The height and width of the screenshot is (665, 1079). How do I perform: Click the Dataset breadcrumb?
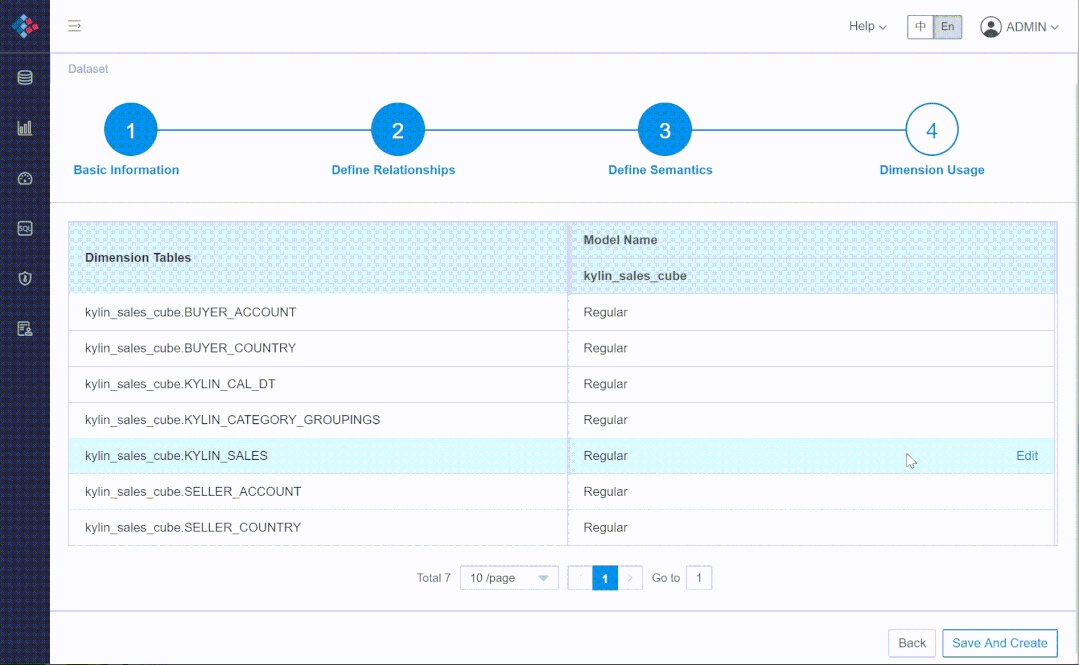(x=88, y=69)
